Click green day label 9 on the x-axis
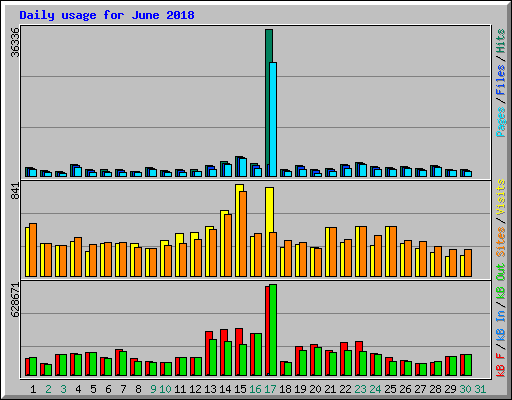The height and width of the screenshot is (400, 512). pyautogui.click(x=153, y=389)
